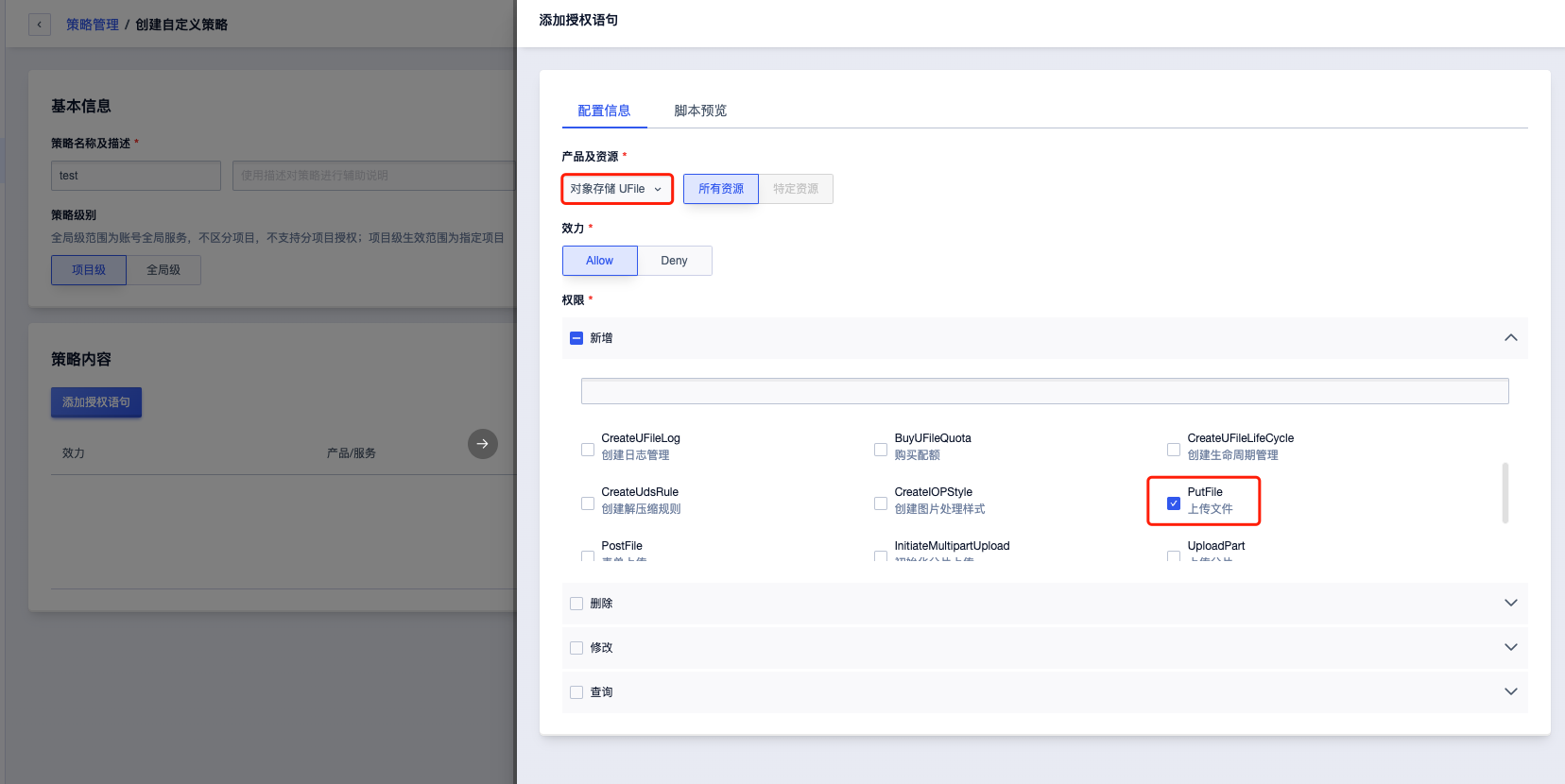This screenshot has width=1565, height=784.
Task: Toggle the 新增 group checkbox
Action: (x=576, y=338)
